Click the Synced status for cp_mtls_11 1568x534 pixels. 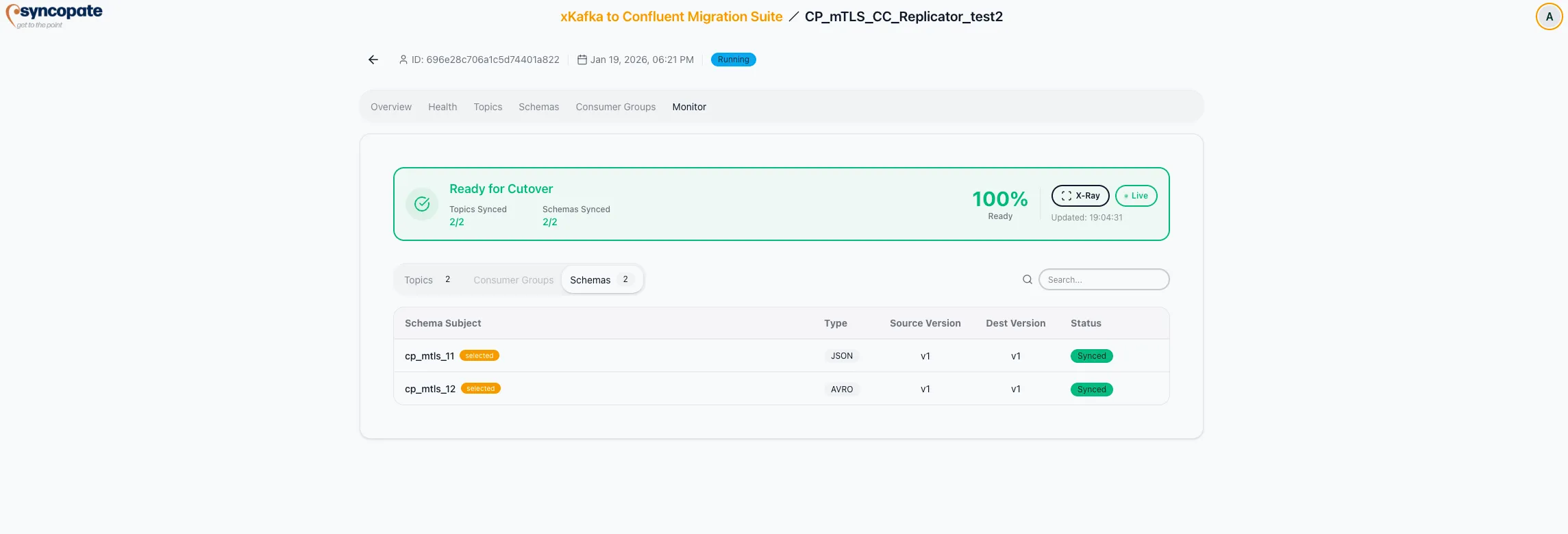1092,356
